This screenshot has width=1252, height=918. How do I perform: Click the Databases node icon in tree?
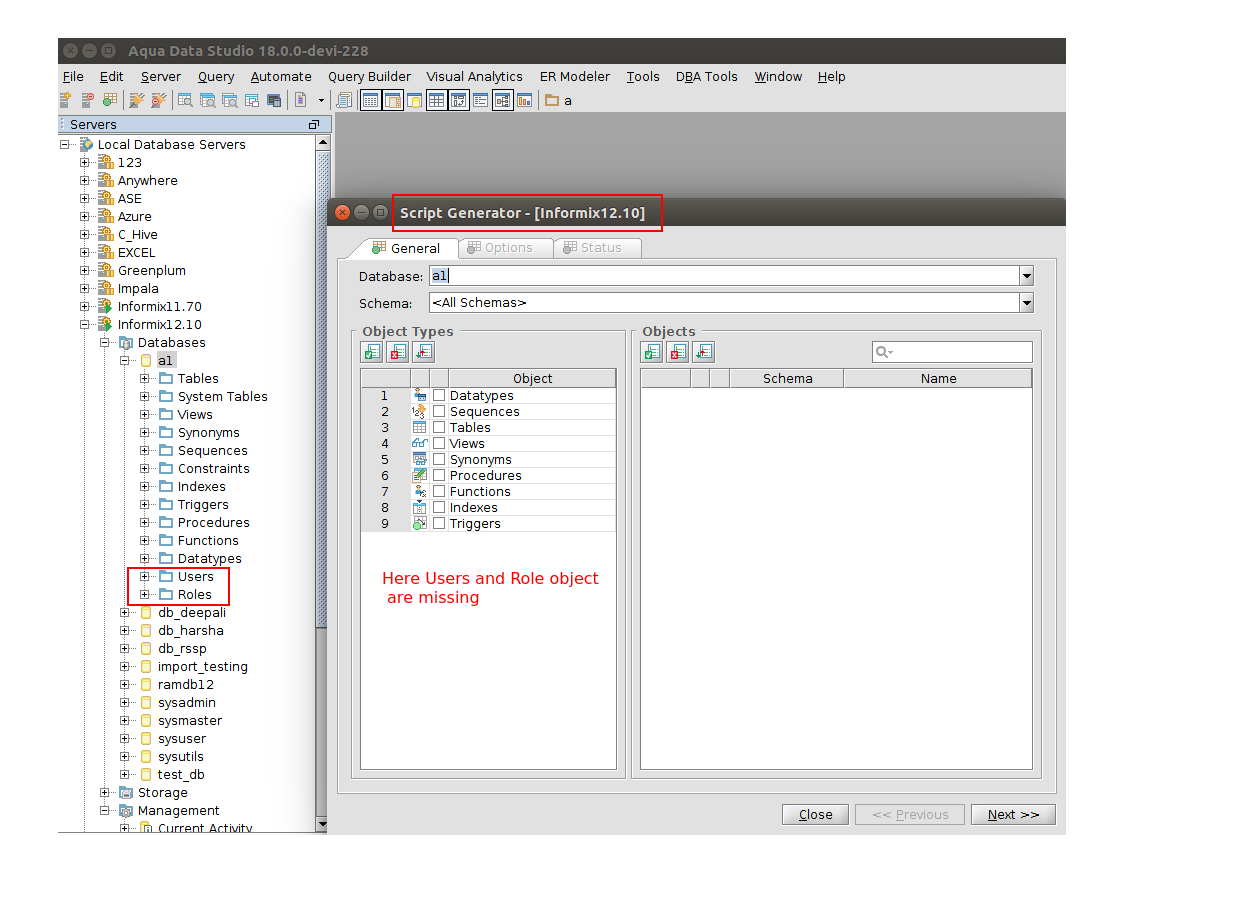(x=125, y=342)
